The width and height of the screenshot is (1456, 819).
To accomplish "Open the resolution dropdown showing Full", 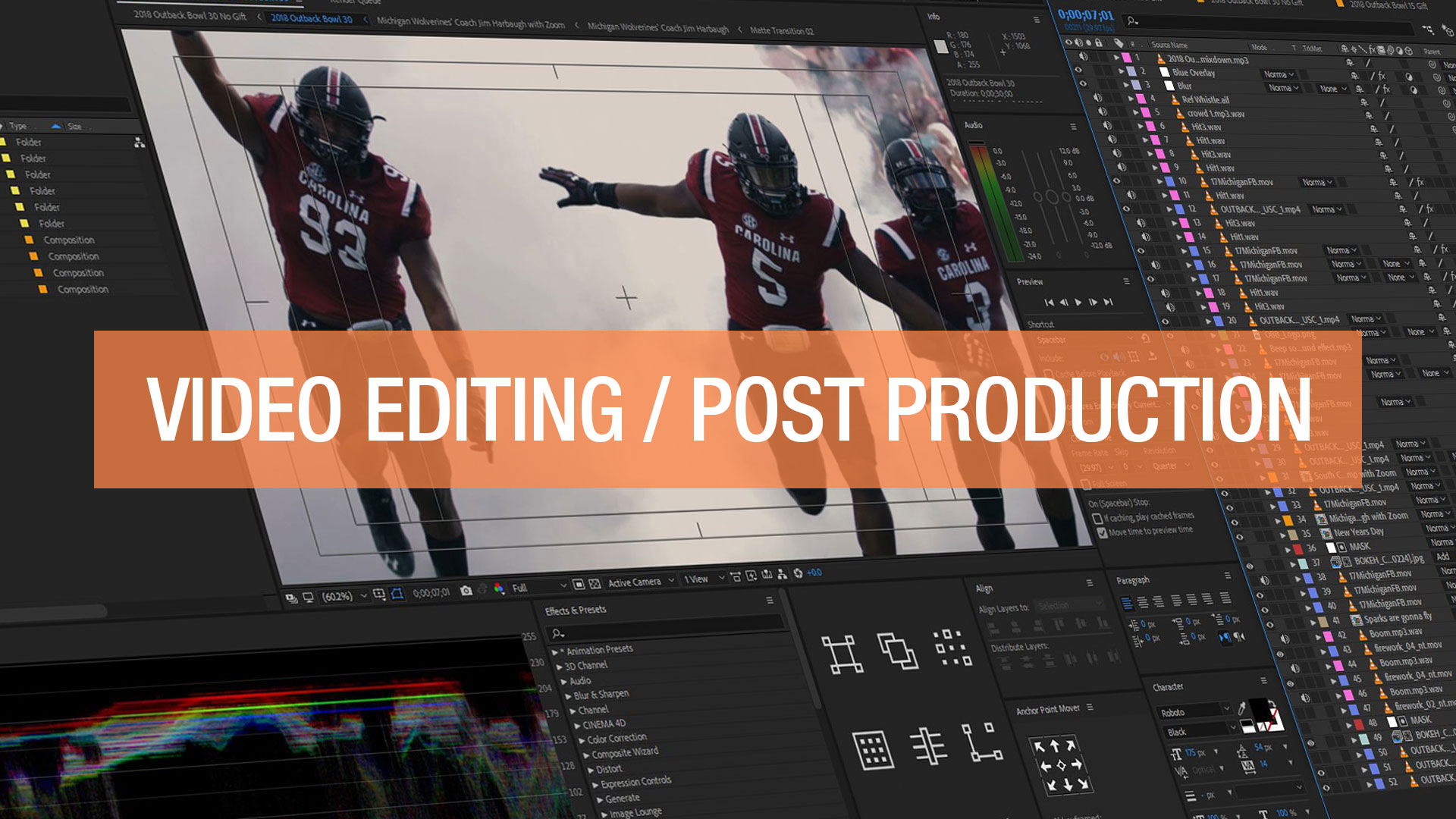I will click(539, 587).
